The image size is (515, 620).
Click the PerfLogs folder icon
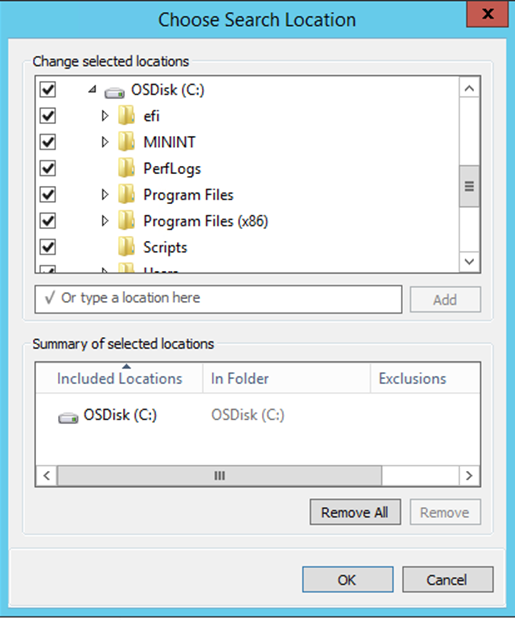click(126, 168)
